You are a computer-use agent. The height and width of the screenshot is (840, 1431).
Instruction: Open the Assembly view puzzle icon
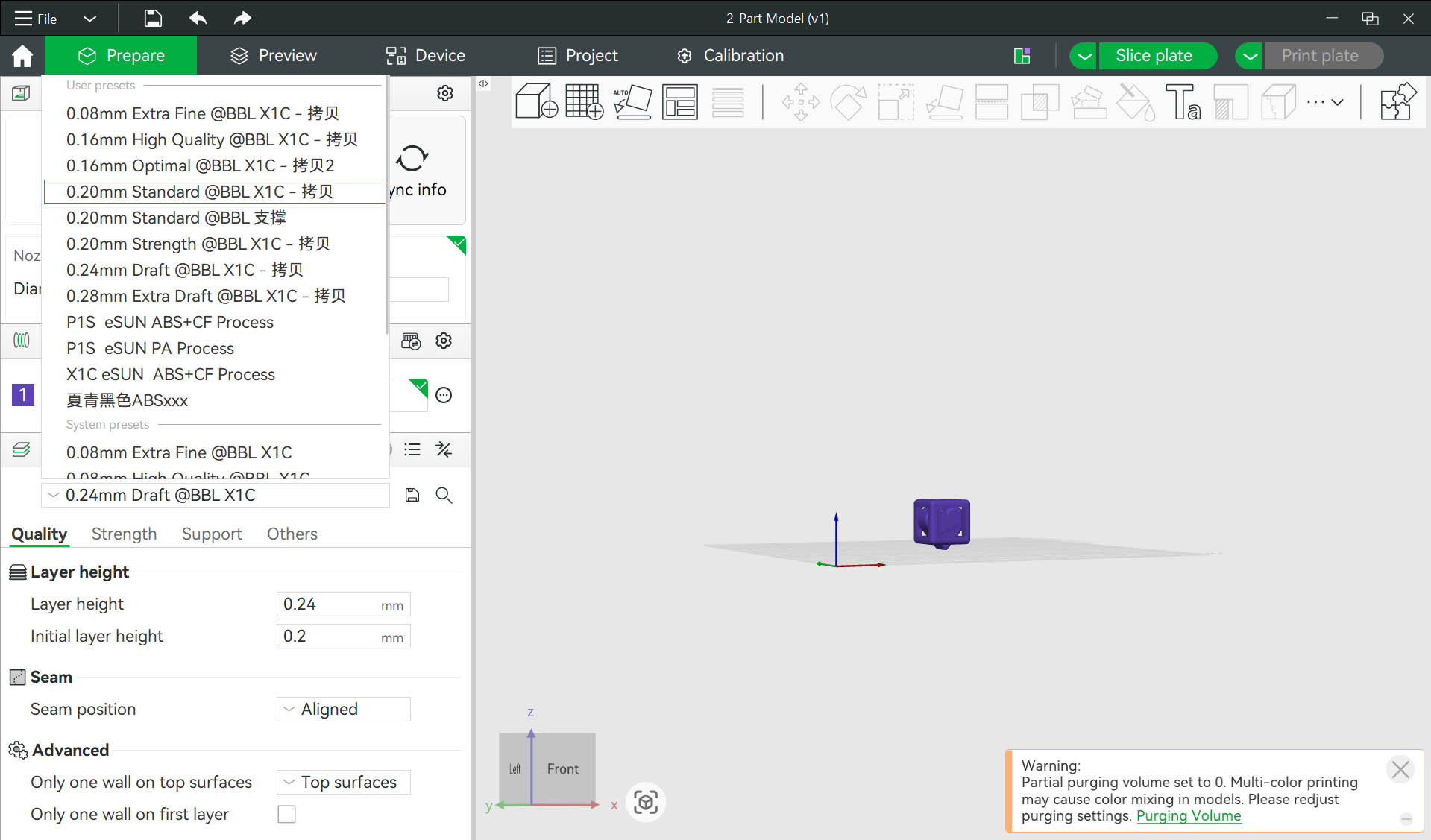[x=1397, y=101]
